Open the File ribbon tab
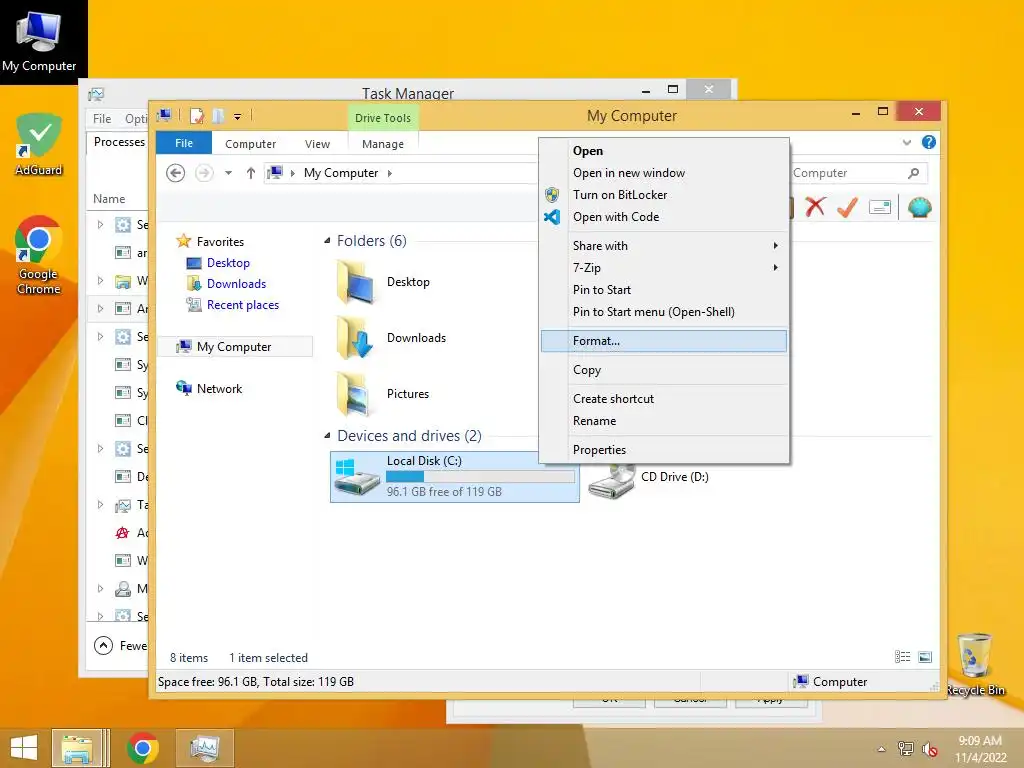1024x768 pixels. click(x=184, y=143)
